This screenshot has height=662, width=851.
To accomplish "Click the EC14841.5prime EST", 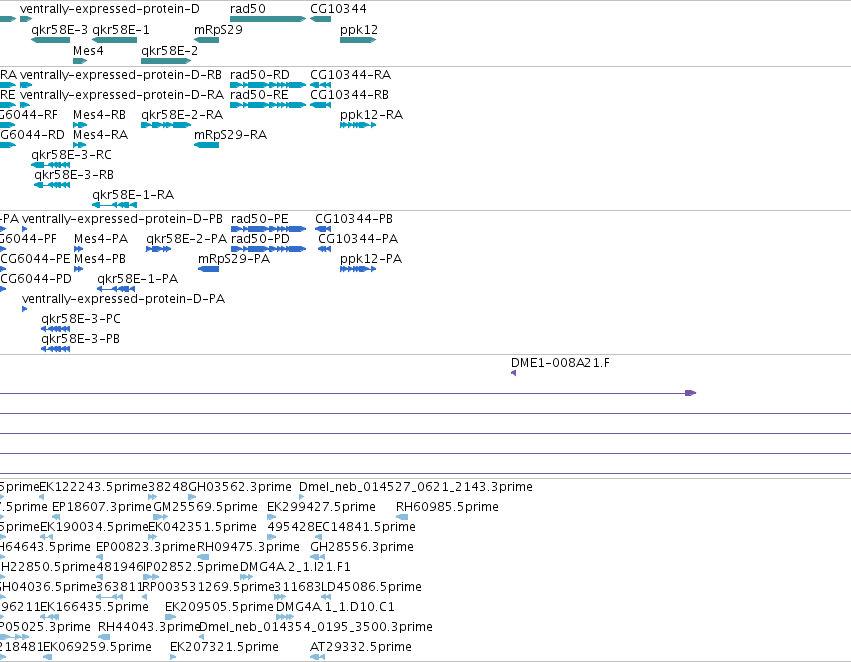I will click(x=319, y=537).
